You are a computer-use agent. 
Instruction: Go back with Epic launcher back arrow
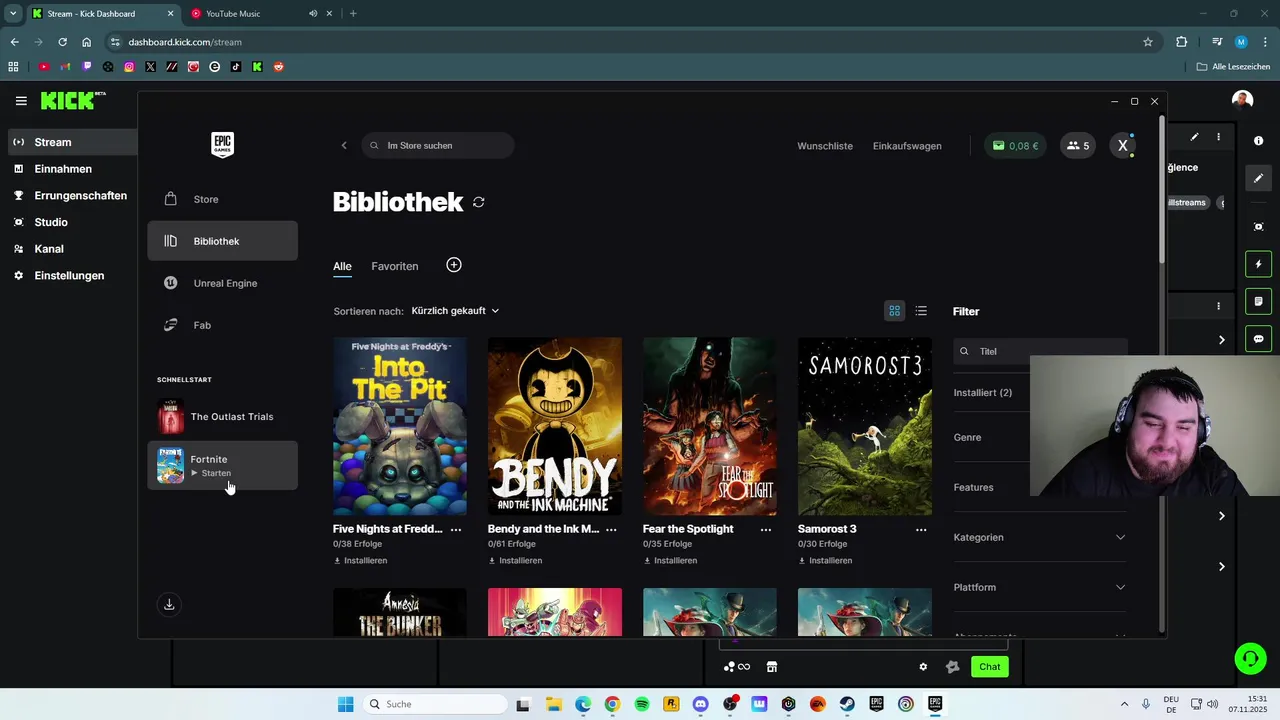pos(344,146)
